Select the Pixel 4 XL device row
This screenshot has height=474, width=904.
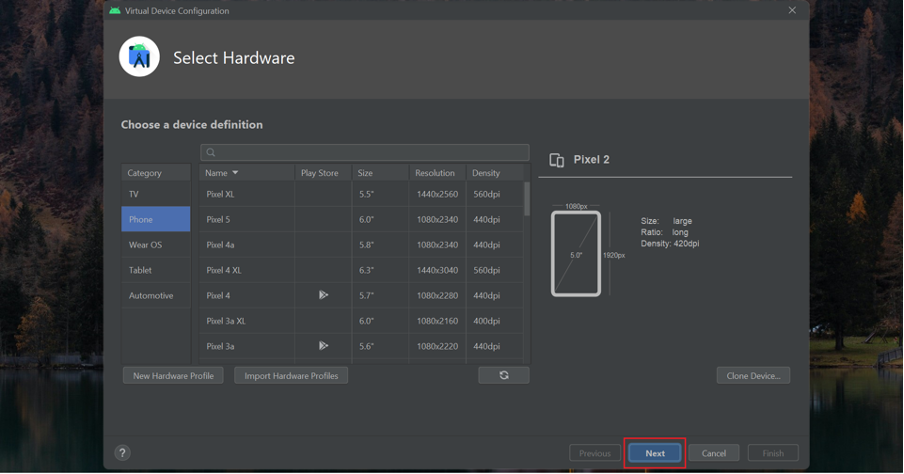point(361,270)
